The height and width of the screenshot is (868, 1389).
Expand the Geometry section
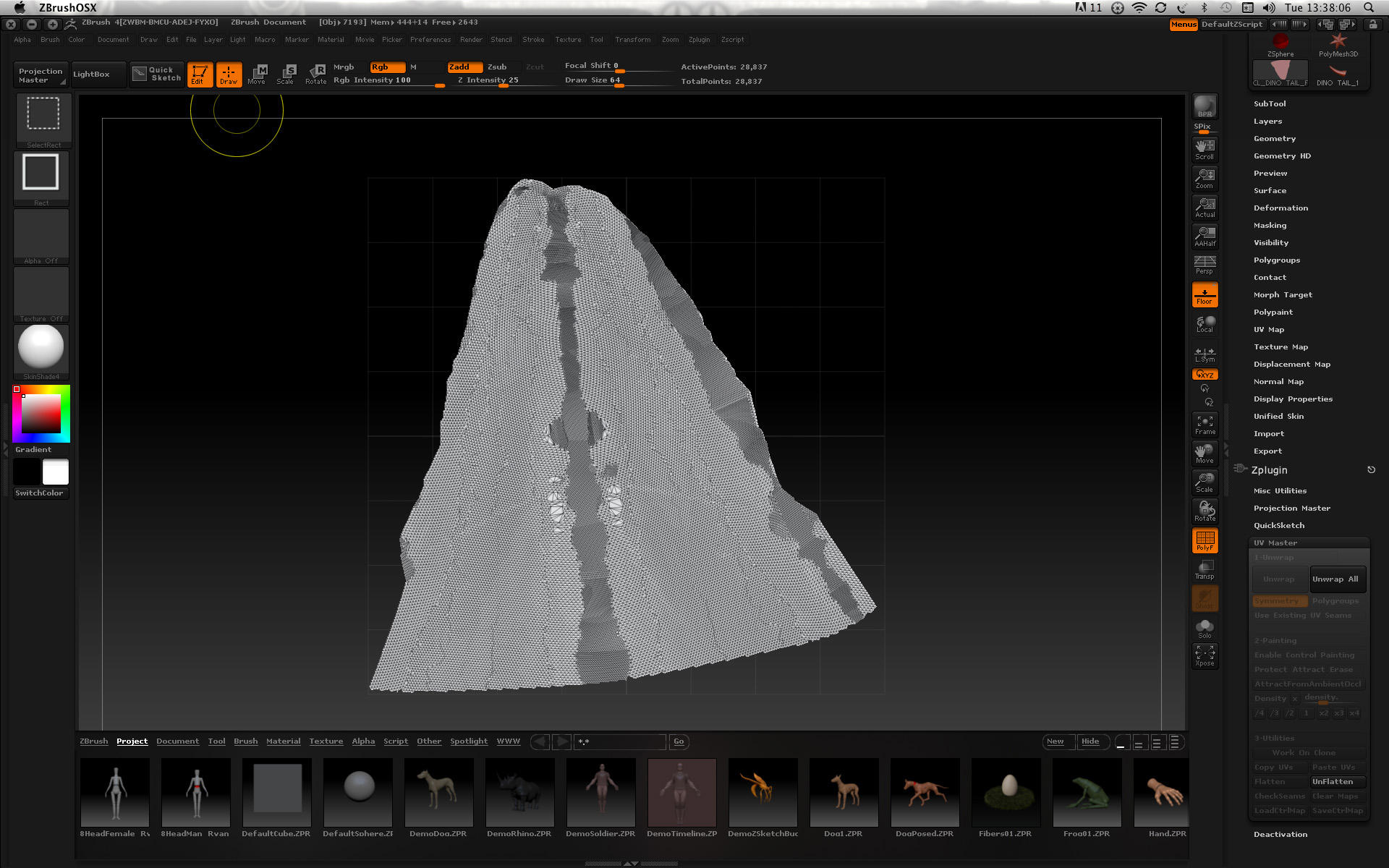(x=1275, y=139)
